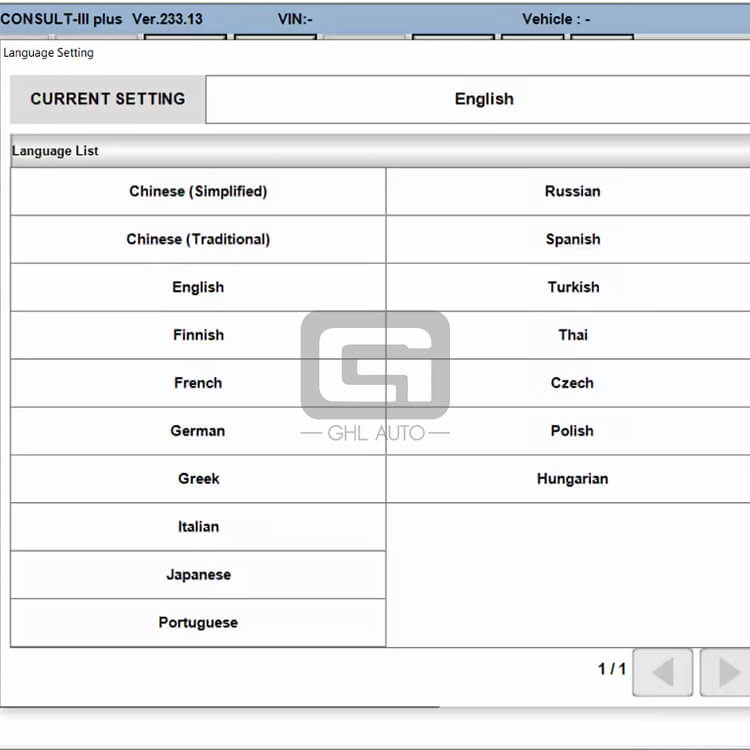Choose German from the list
The image size is (750, 750).
(x=198, y=431)
